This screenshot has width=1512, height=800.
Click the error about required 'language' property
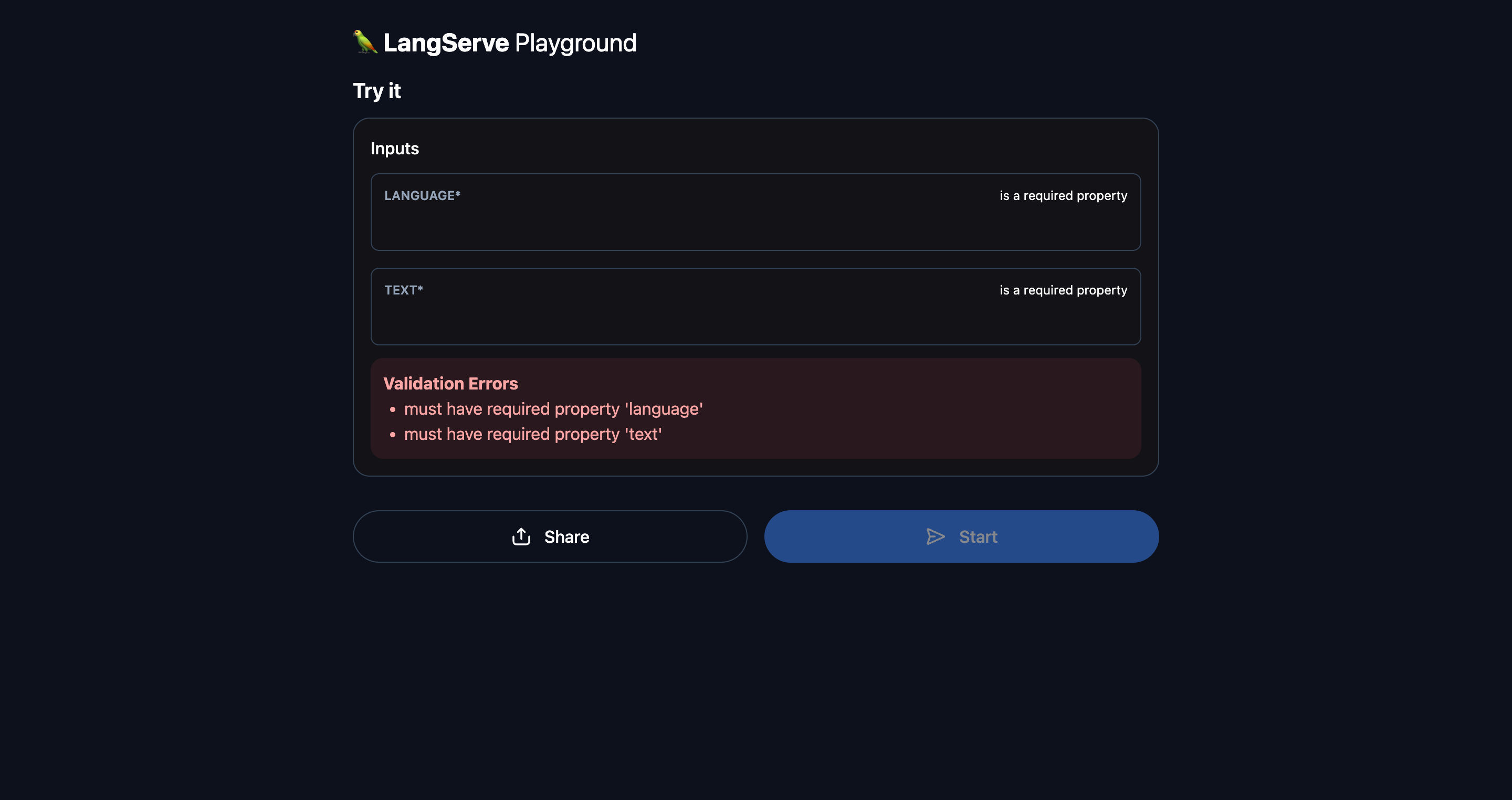(x=553, y=409)
